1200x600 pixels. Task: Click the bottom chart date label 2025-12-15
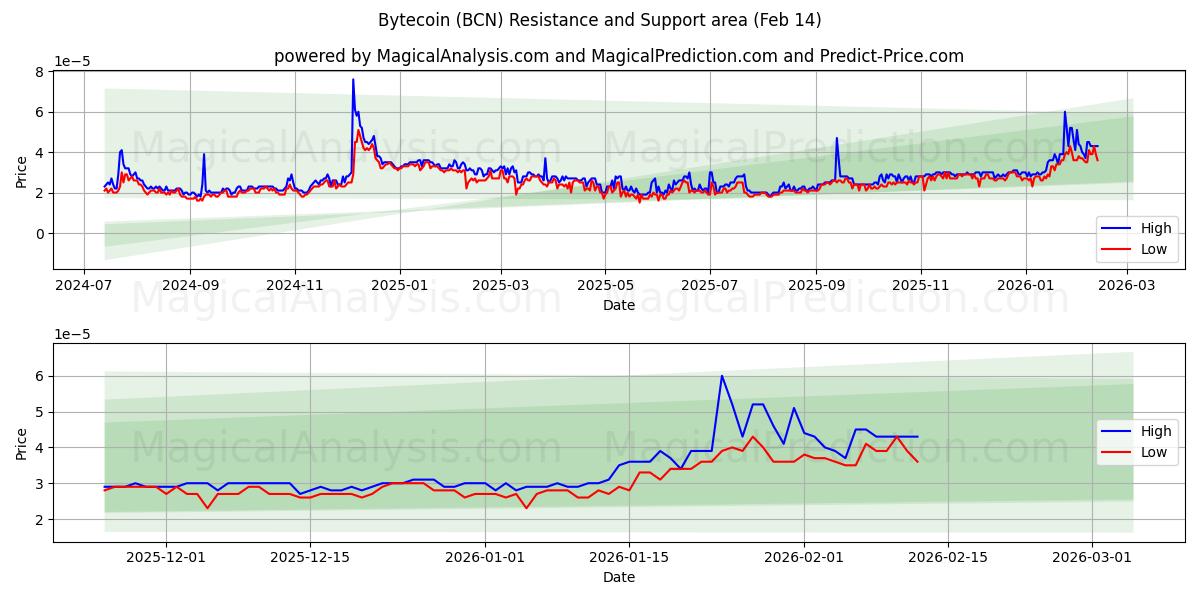(x=310, y=558)
